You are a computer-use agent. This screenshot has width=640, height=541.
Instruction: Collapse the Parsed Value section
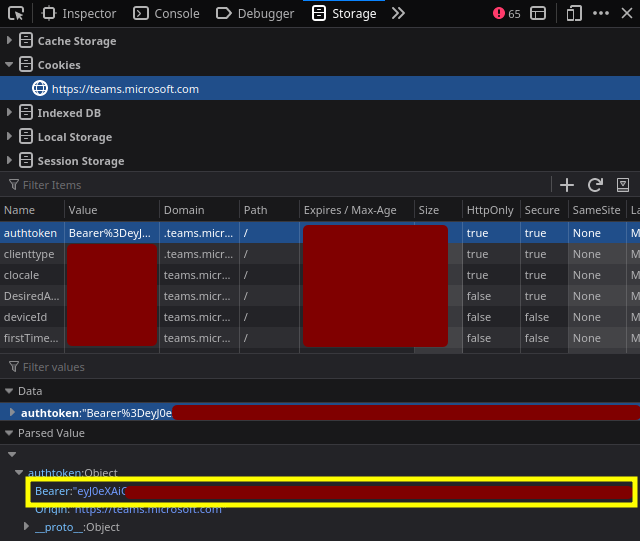click(9, 433)
